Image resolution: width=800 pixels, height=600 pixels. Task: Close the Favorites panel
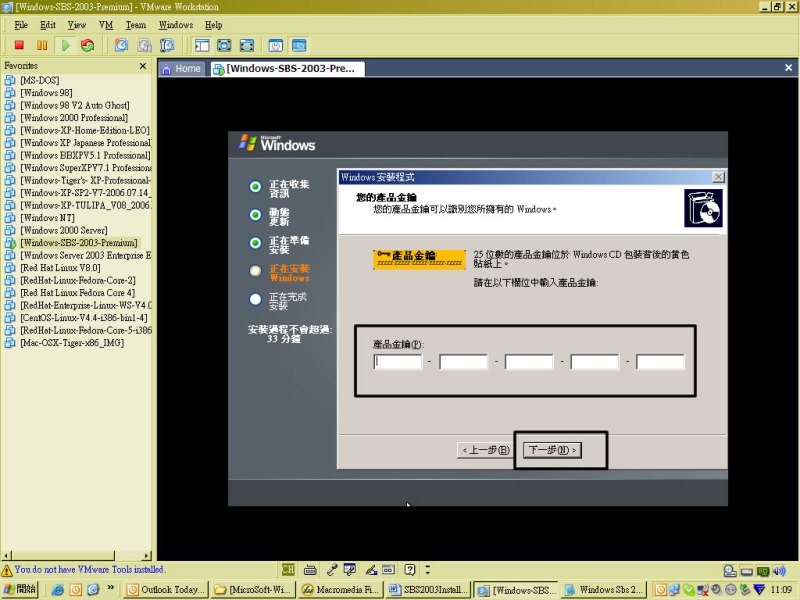click(x=143, y=66)
